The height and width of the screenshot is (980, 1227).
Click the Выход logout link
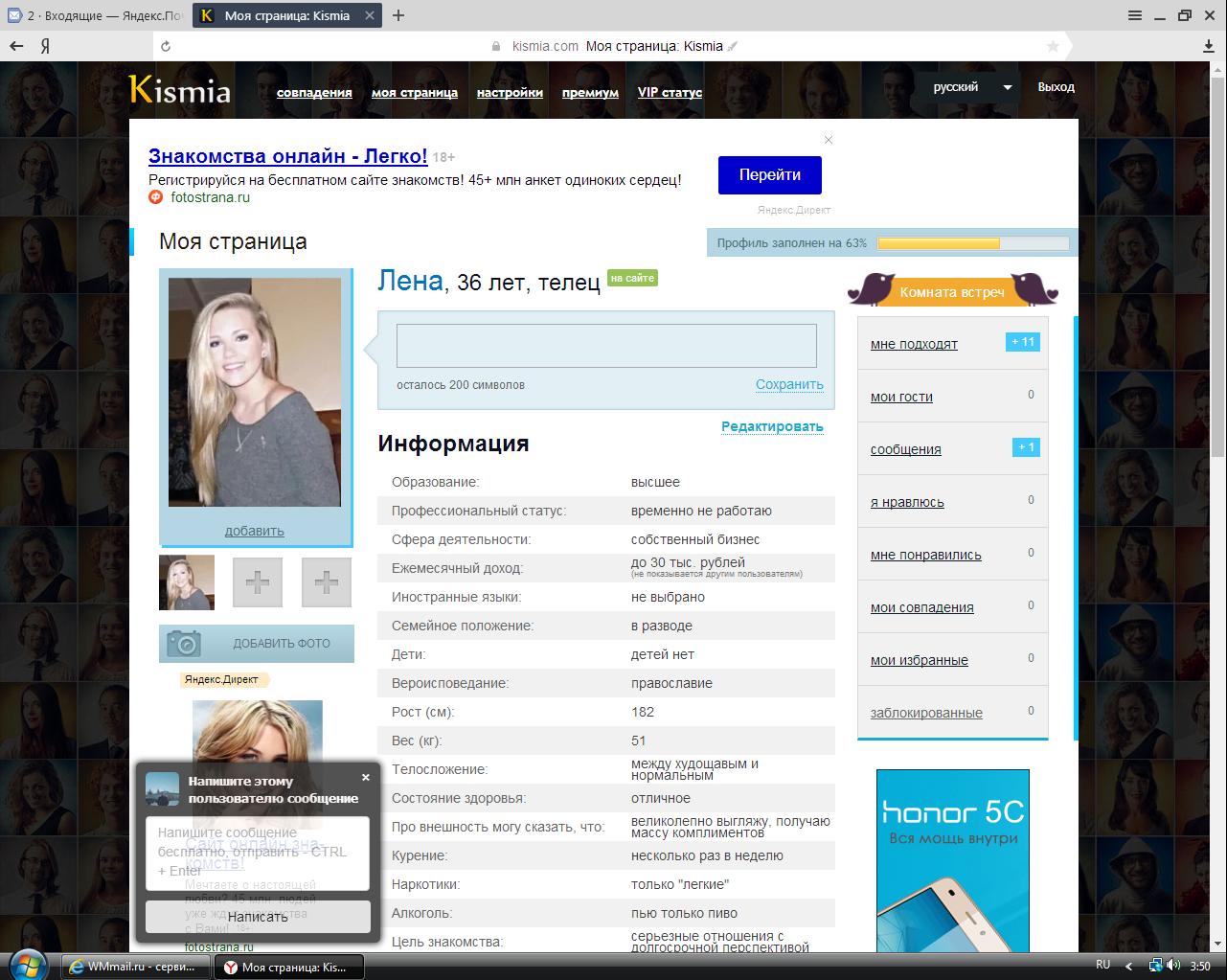tap(1057, 87)
